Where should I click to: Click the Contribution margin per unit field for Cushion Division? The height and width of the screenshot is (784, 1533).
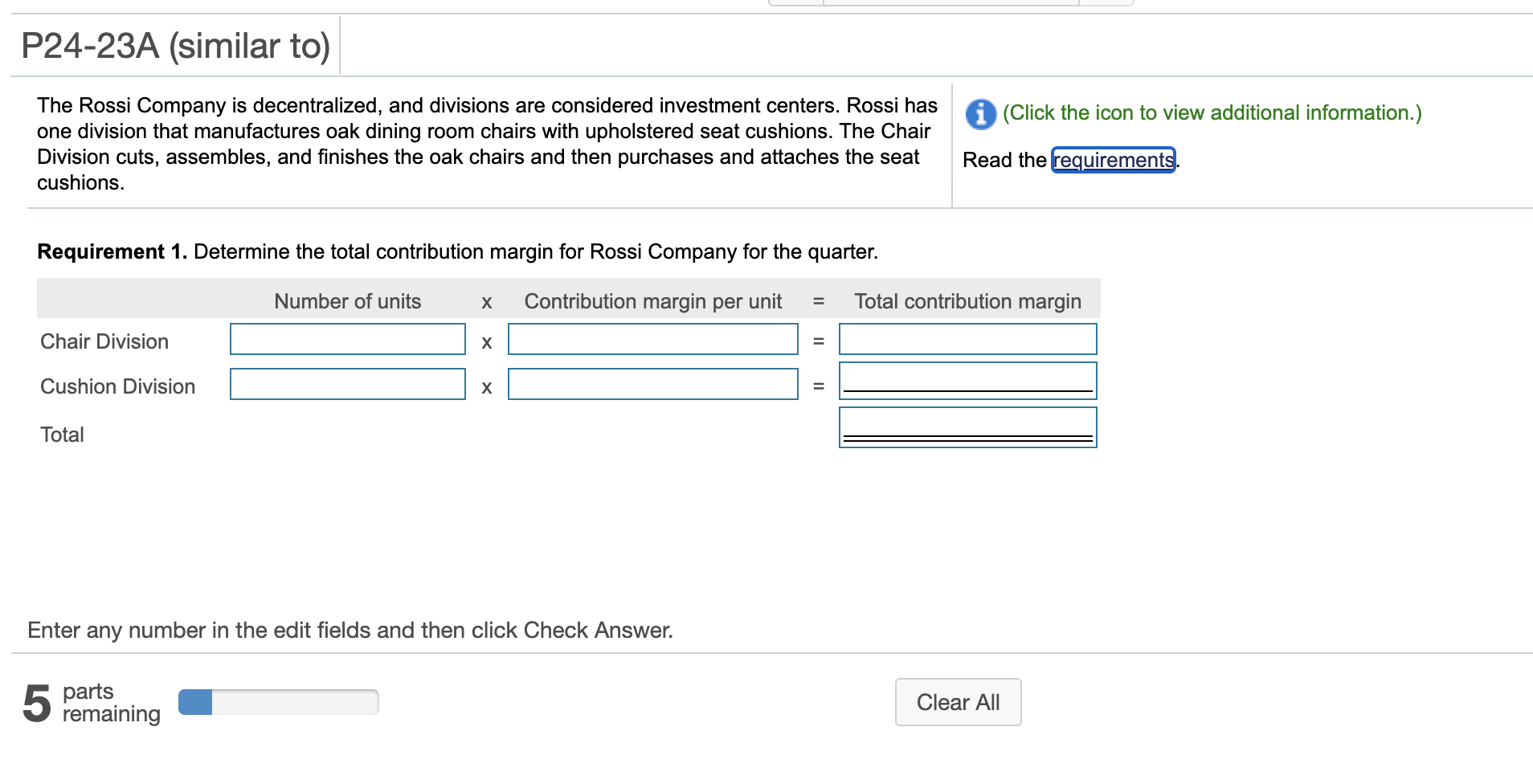[x=652, y=384]
